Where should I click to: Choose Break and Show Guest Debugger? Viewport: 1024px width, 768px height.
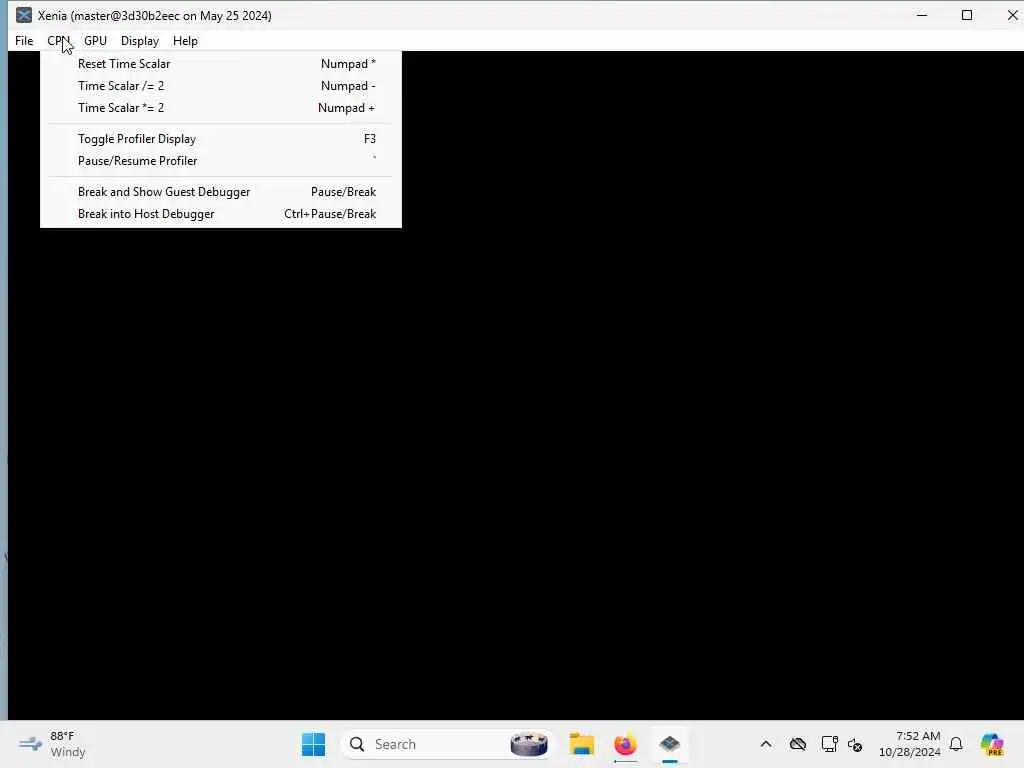click(221, 192)
